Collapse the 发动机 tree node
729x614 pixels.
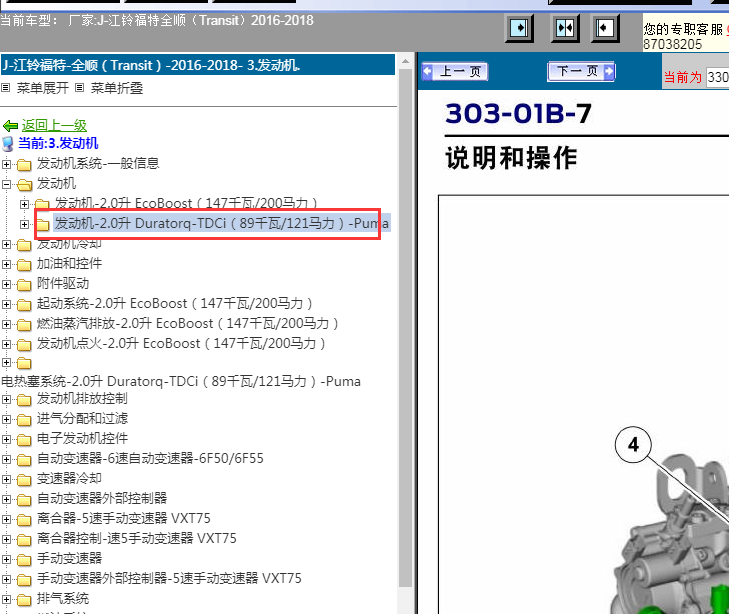(7, 184)
